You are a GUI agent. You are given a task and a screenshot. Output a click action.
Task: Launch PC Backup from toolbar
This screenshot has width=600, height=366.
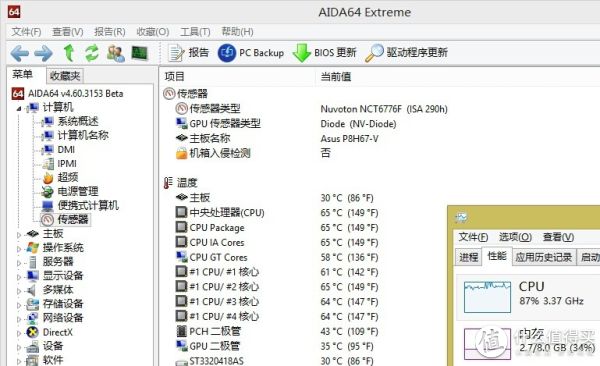point(251,53)
